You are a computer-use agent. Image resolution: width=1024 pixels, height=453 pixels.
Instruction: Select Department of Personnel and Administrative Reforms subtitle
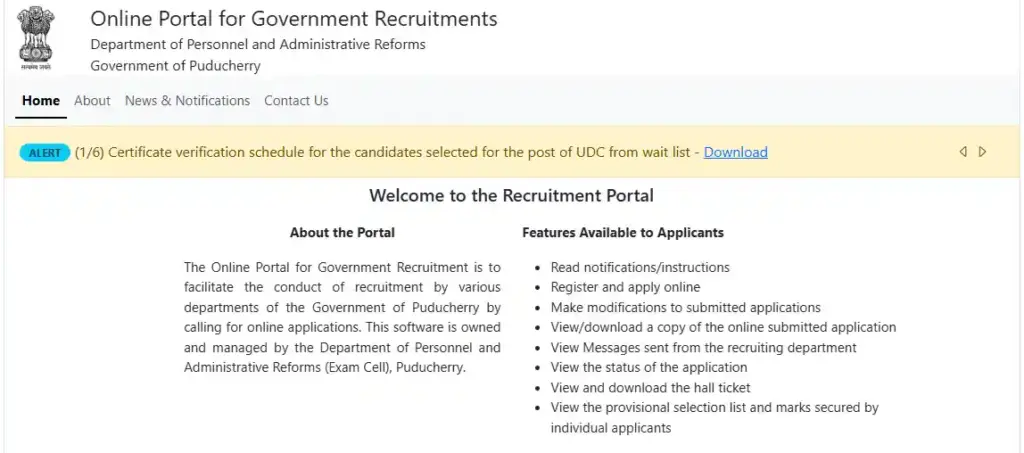click(x=257, y=44)
